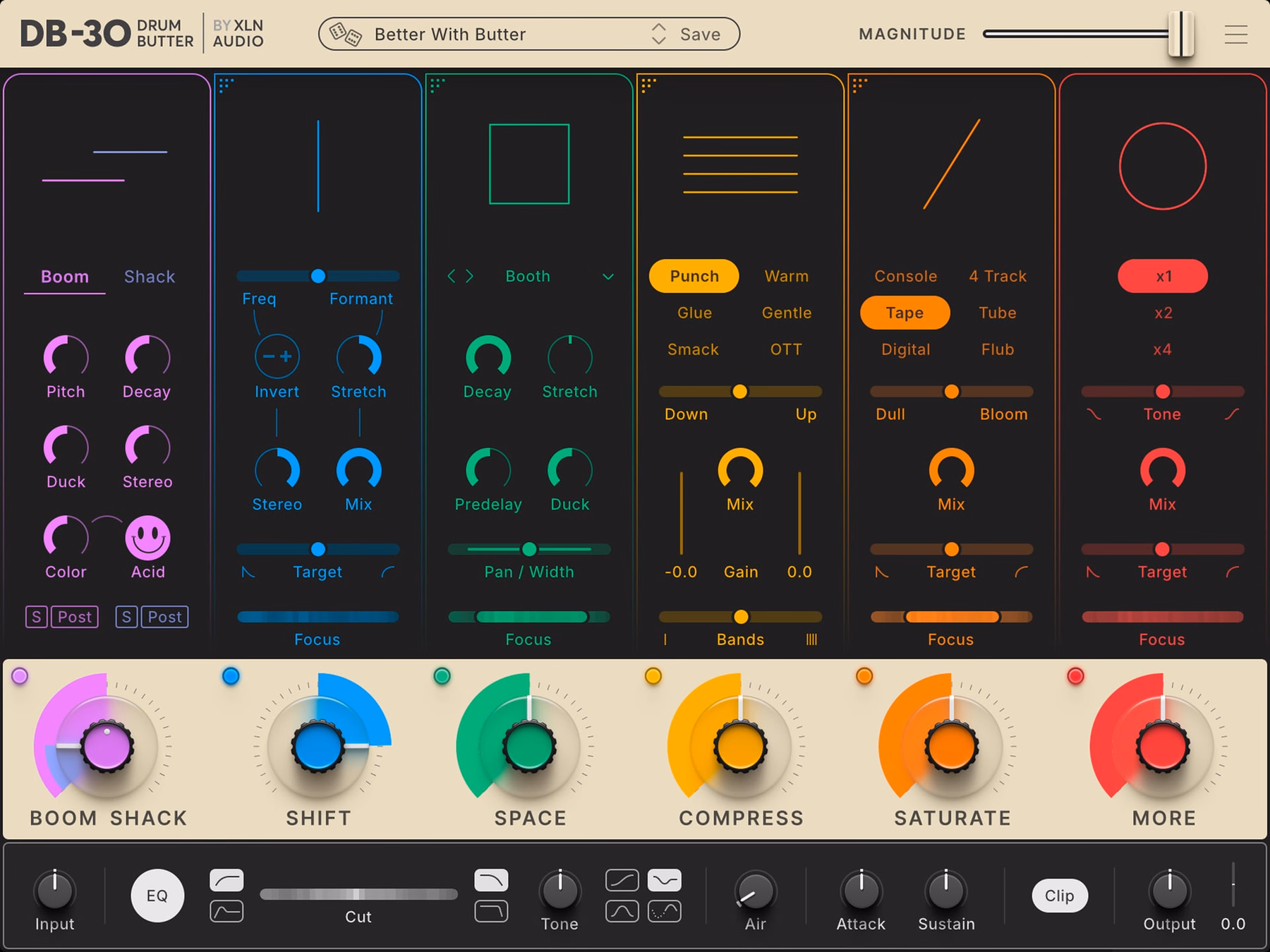Click the large SPACE amount knob

(x=529, y=746)
